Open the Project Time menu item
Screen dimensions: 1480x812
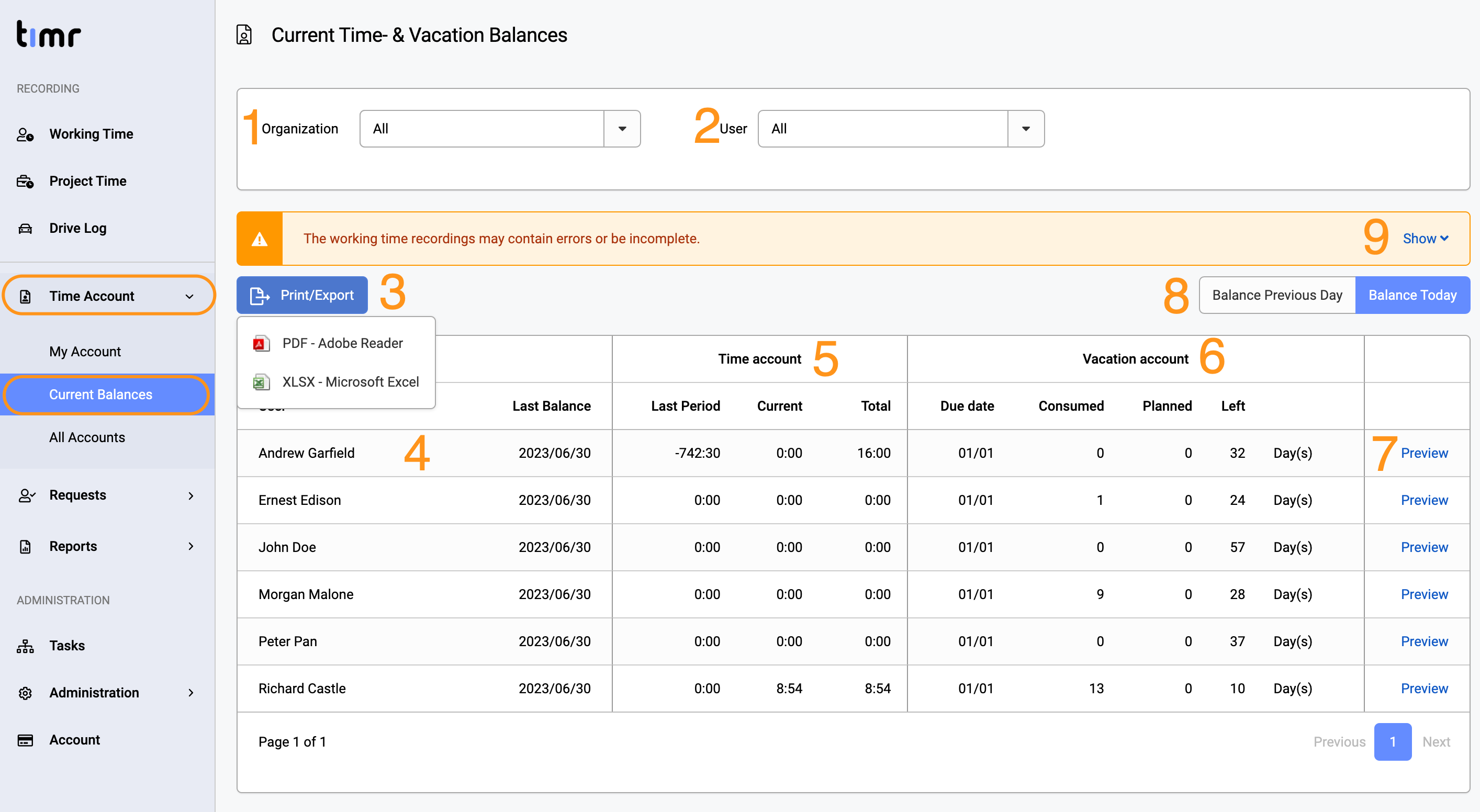[107, 182]
